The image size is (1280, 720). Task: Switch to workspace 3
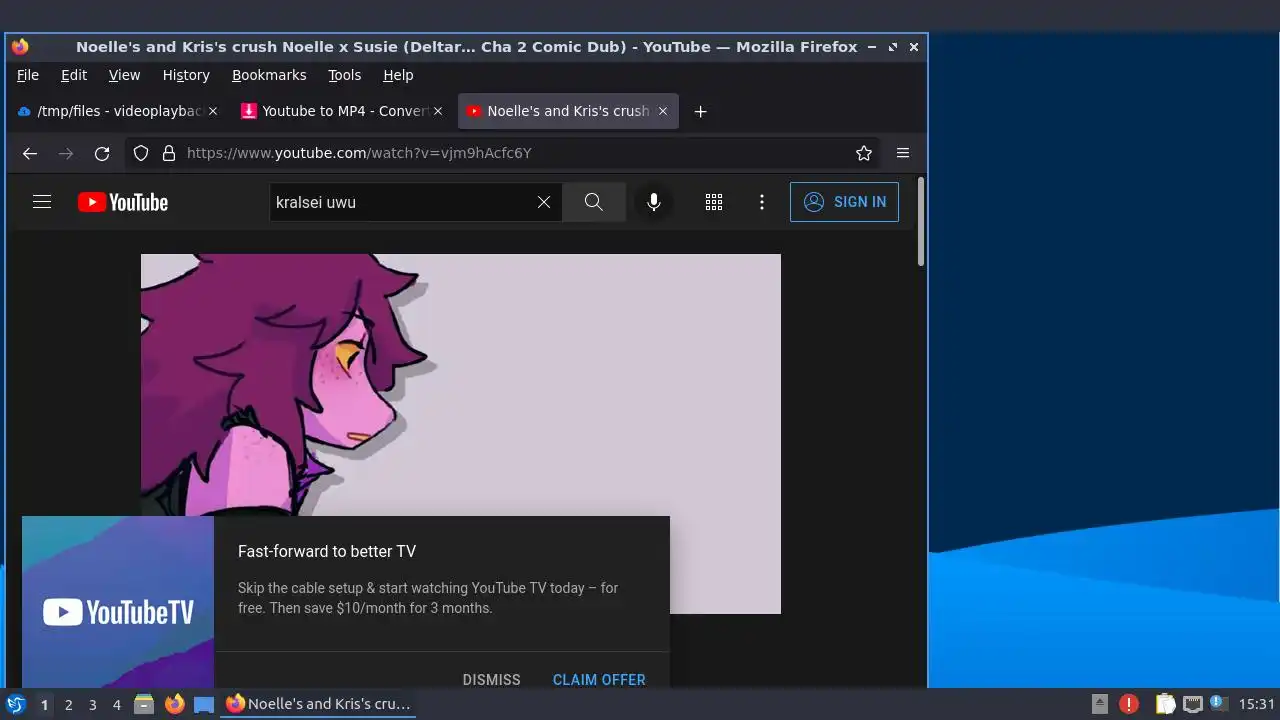click(x=92, y=704)
